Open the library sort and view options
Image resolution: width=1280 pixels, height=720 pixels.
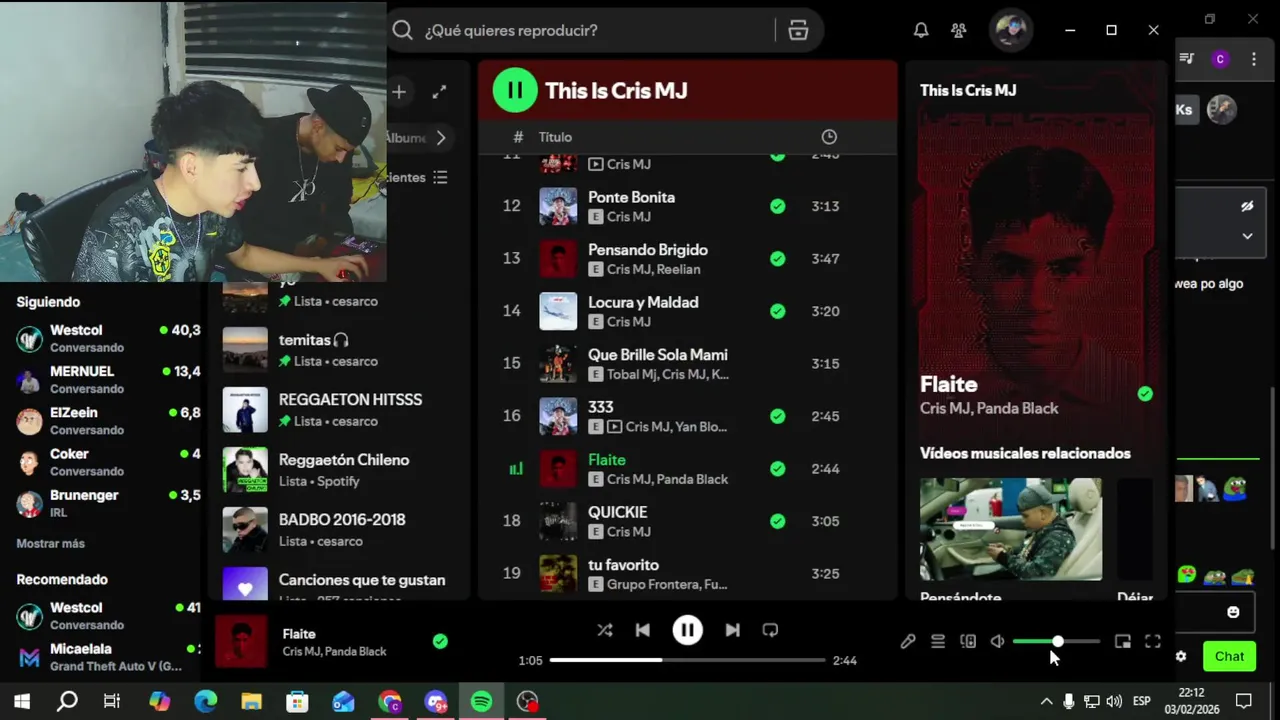pyautogui.click(x=440, y=177)
